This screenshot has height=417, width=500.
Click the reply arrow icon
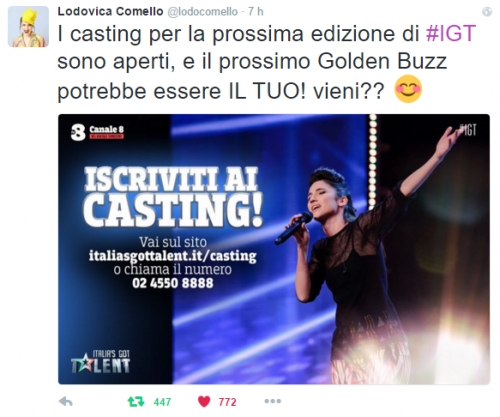pos(66,402)
